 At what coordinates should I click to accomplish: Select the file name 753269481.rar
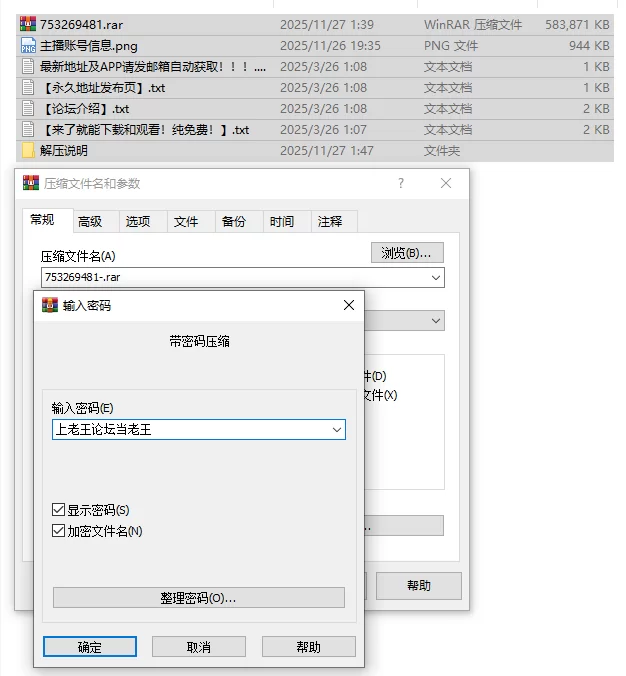coord(81,25)
